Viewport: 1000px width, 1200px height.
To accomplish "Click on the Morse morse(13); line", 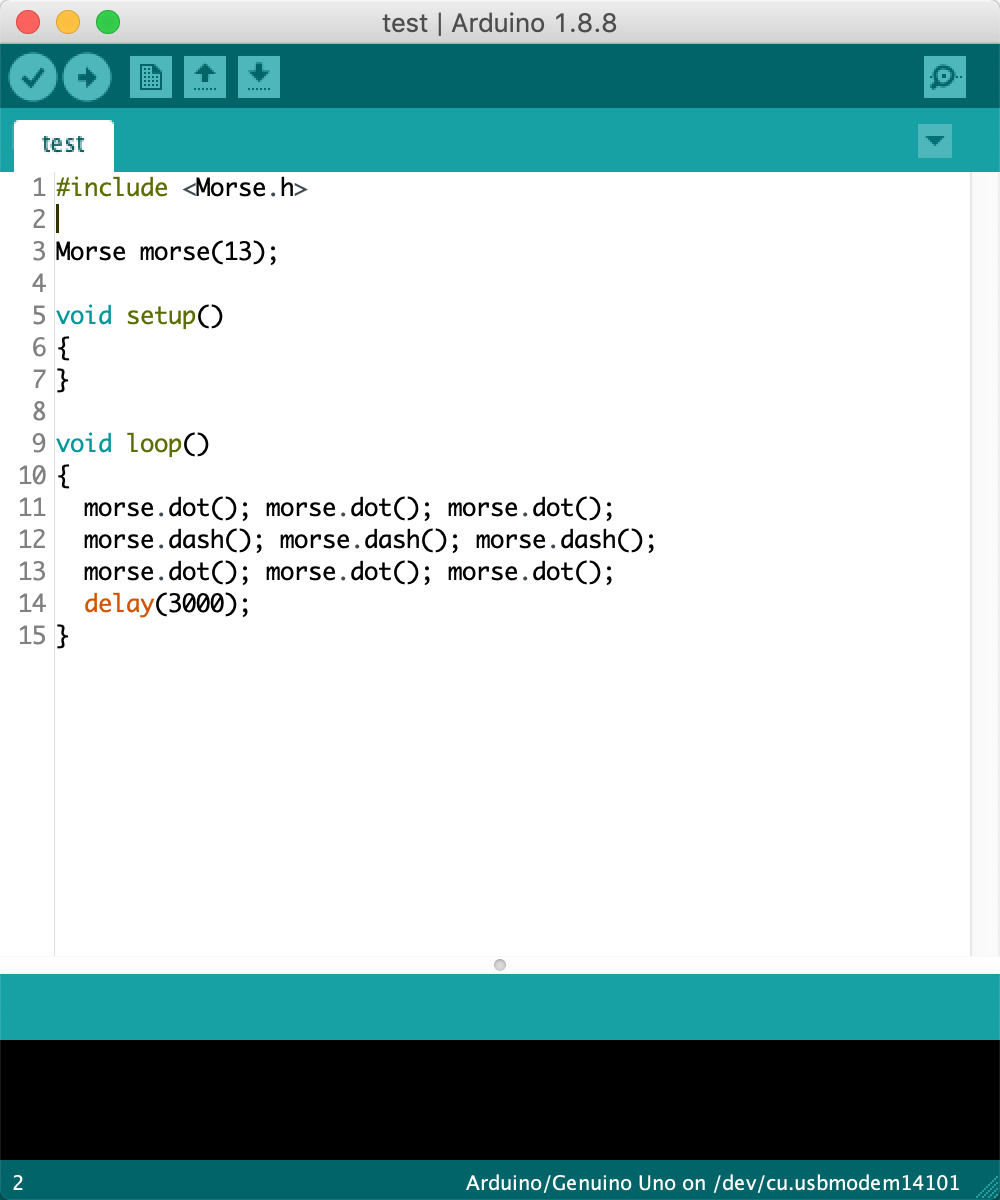I will point(166,252).
